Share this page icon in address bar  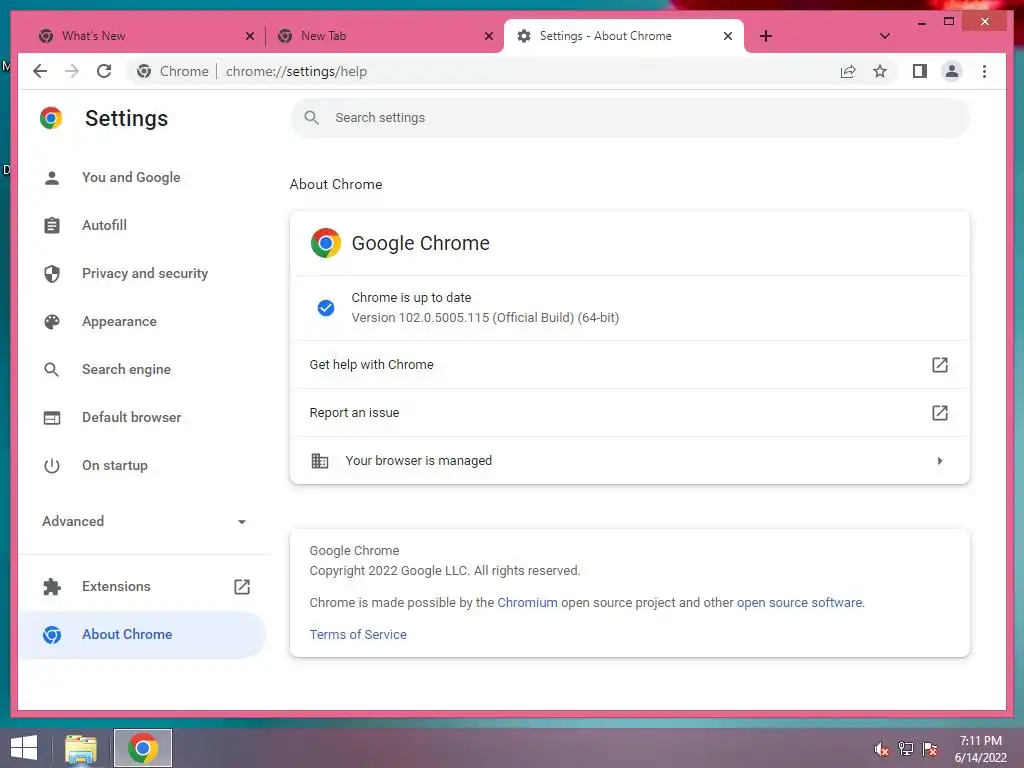pyautogui.click(x=848, y=71)
